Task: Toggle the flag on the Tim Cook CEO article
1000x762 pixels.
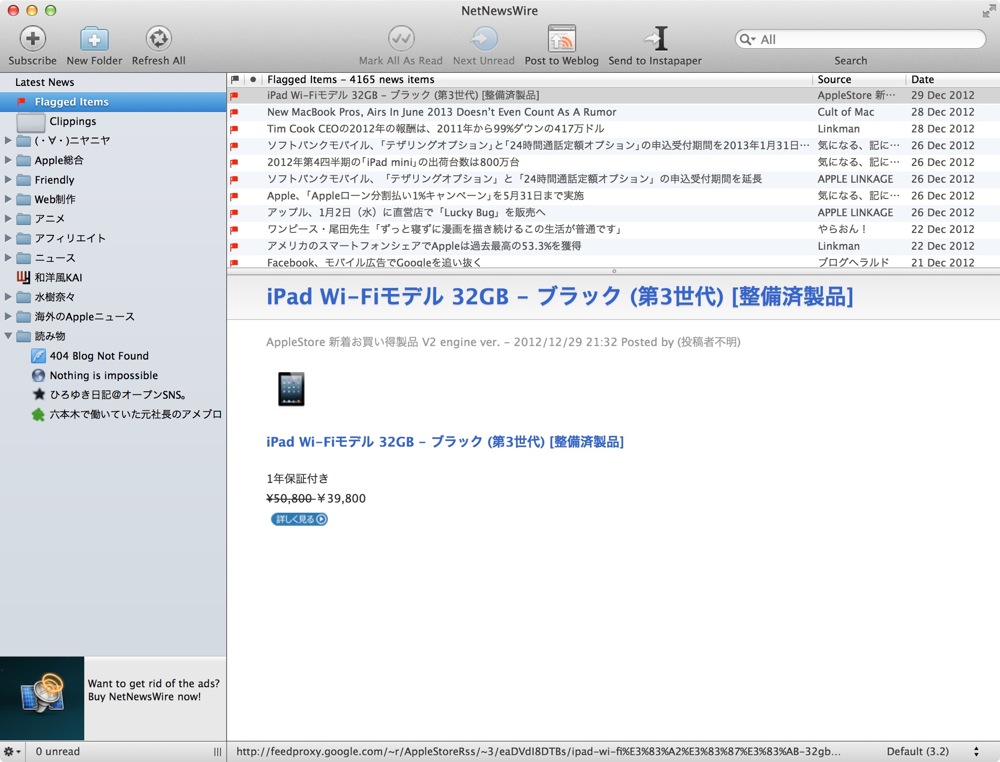Action: (x=234, y=129)
